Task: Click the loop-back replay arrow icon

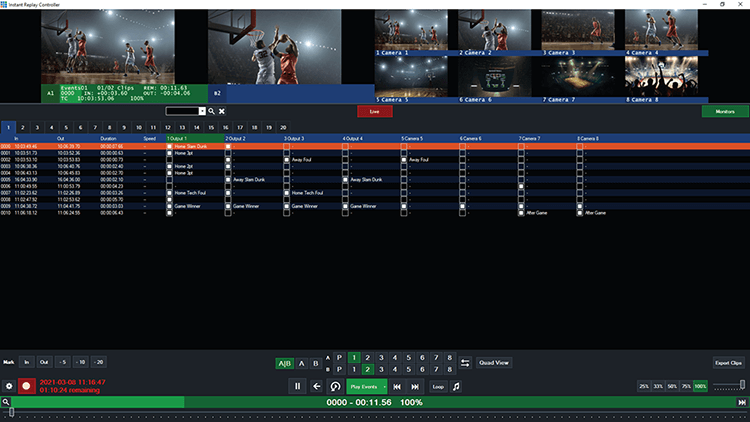Action: coord(335,385)
